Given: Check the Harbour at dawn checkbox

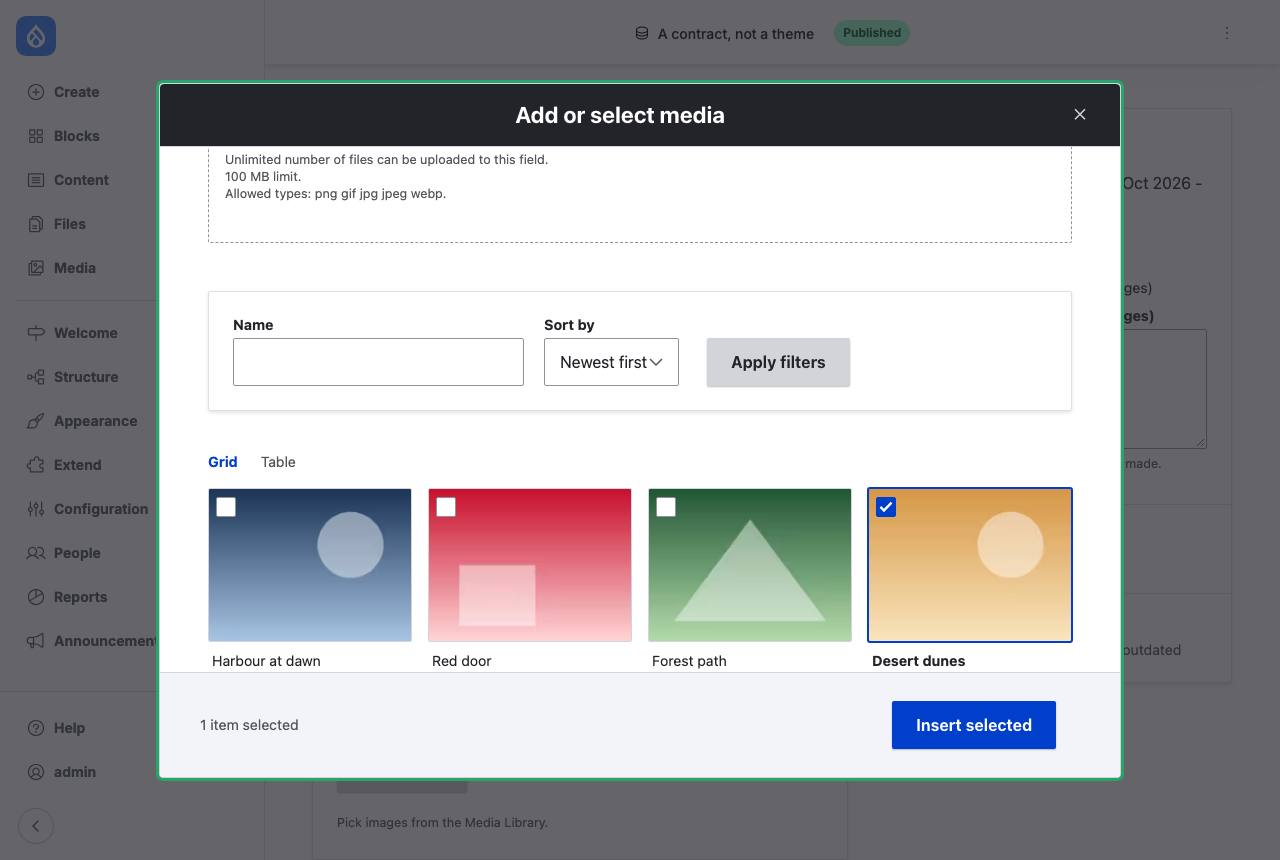Looking at the screenshot, I should click(226, 507).
